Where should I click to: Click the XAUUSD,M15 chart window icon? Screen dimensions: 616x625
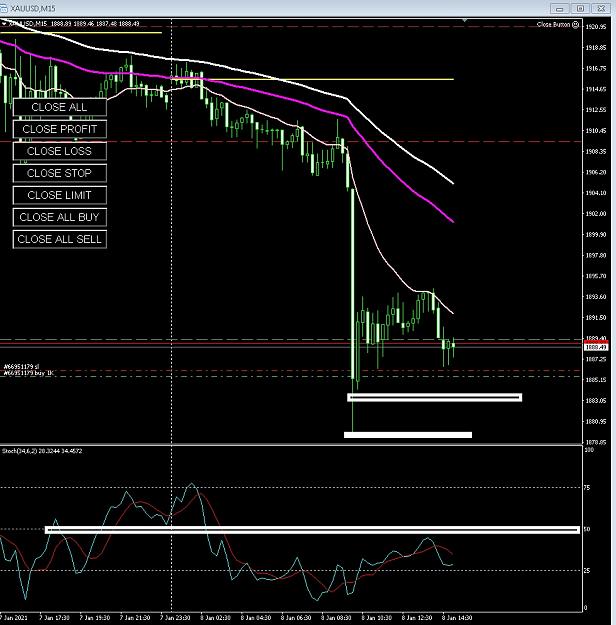click(x=4, y=8)
